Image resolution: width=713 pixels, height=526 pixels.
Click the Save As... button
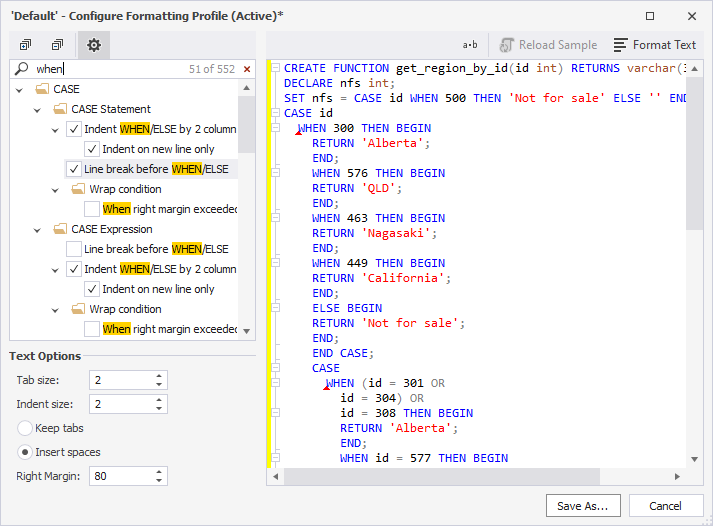click(x=583, y=506)
